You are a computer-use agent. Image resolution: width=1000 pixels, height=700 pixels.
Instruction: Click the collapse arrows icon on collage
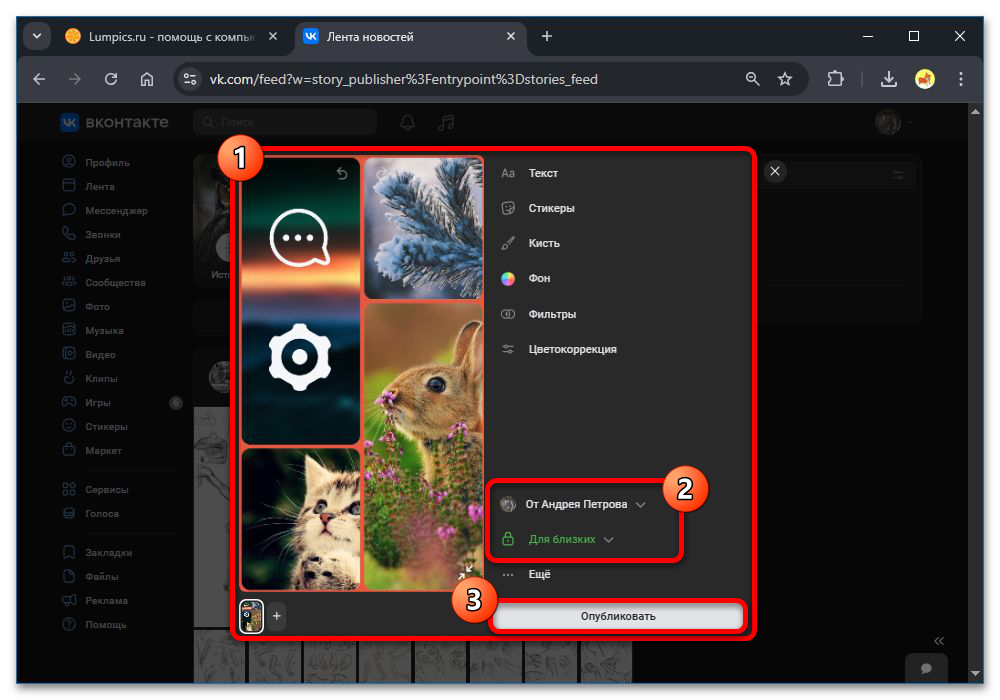point(465,572)
